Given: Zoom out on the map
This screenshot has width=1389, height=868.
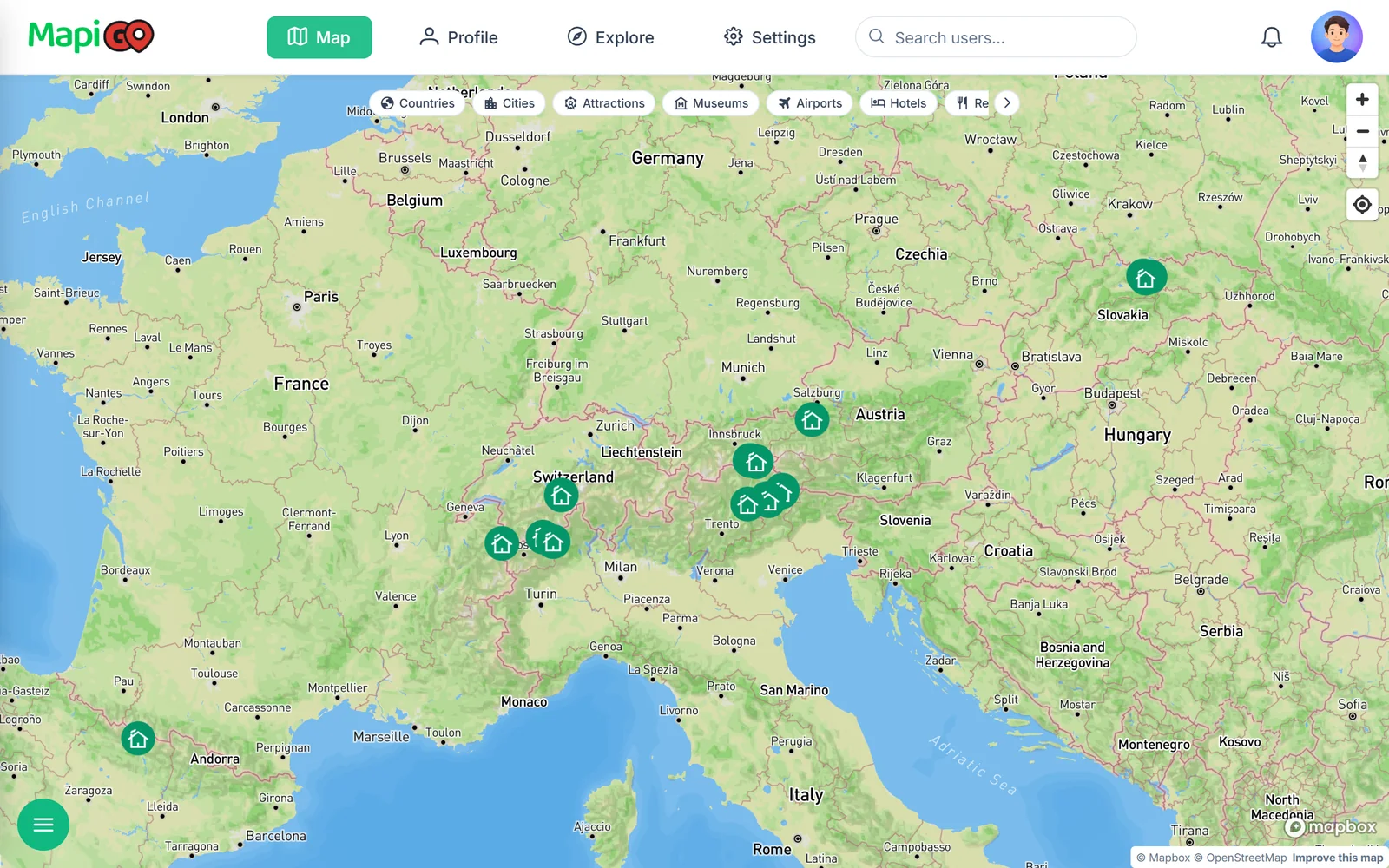Looking at the screenshot, I should 1362,131.
